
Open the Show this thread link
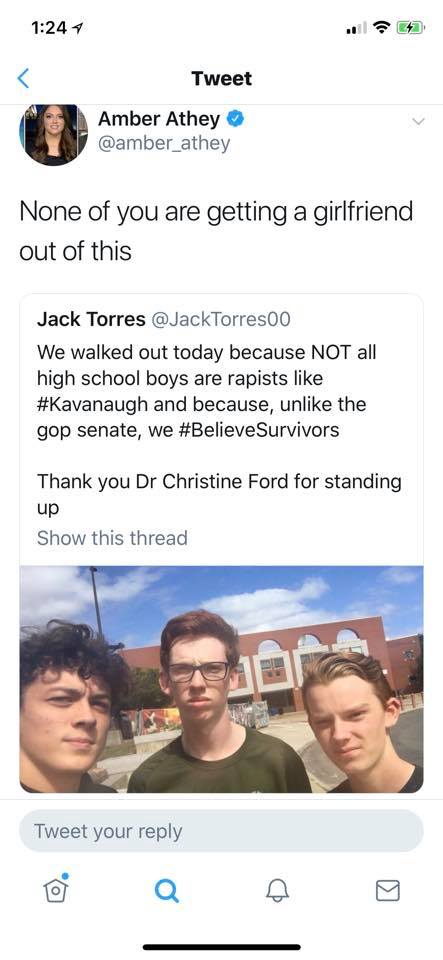(112, 538)
